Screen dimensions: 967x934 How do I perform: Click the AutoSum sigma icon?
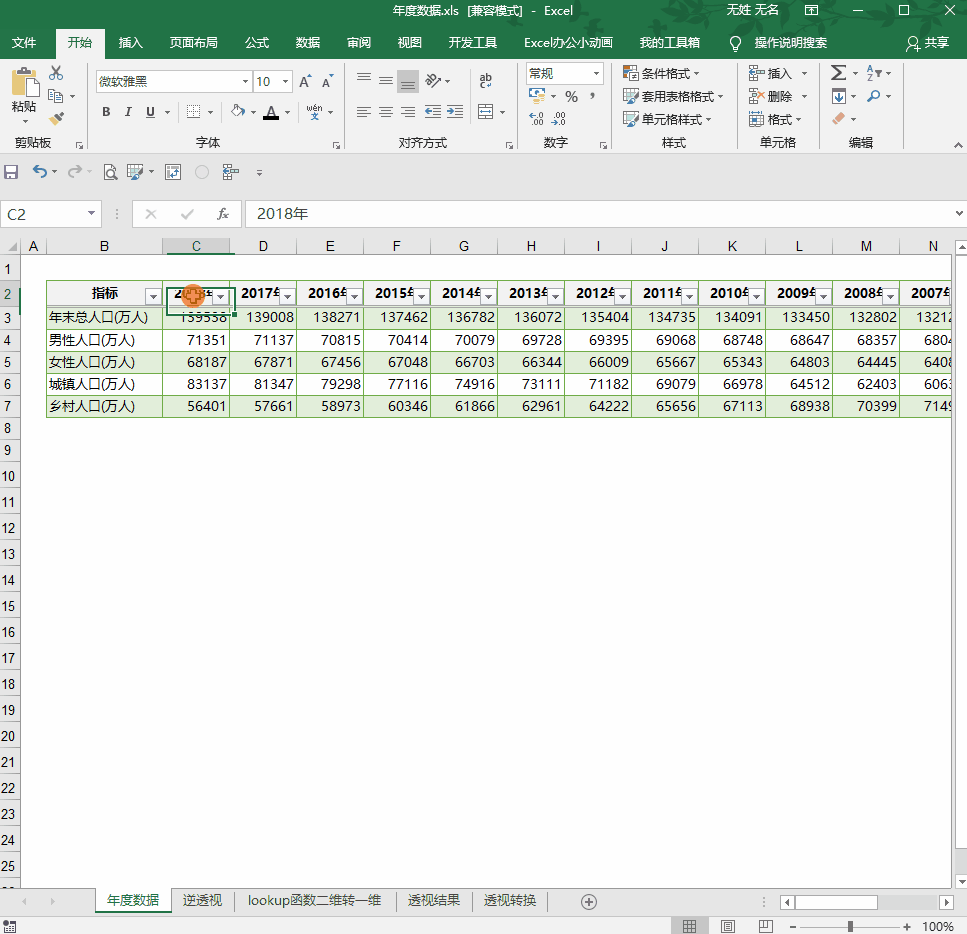pyautogui.click(x=838, y=73)
